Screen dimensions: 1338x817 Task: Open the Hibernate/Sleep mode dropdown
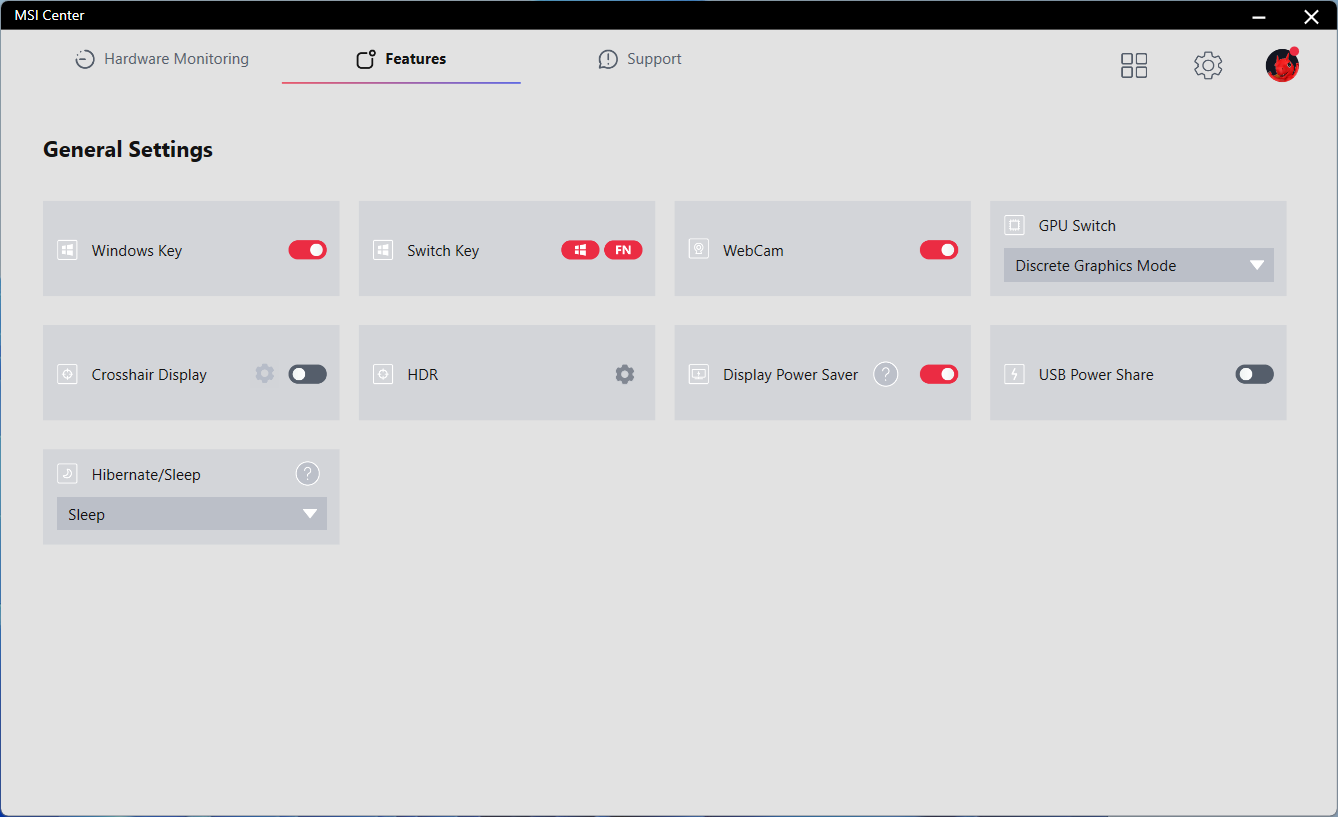[x=192, y=514]
